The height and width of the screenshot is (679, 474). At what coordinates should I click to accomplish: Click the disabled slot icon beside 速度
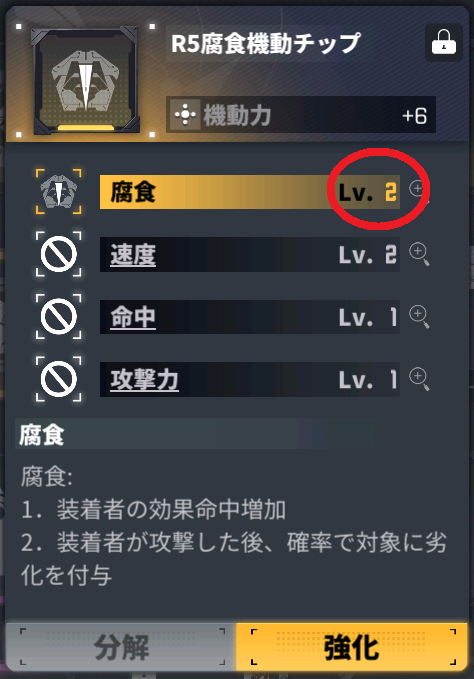tap(59, 254)
